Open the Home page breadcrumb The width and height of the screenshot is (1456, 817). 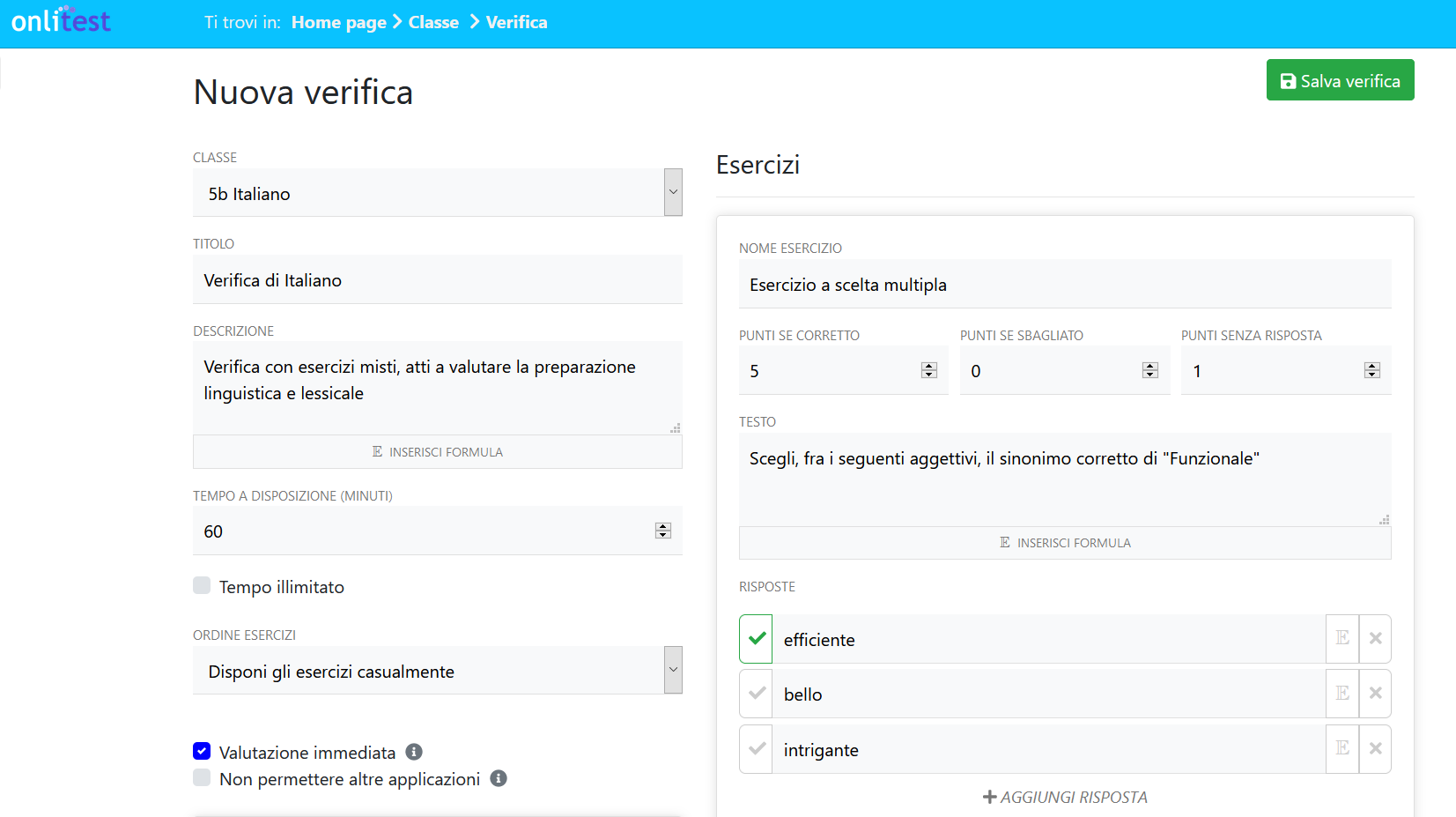tap(339, 22)
